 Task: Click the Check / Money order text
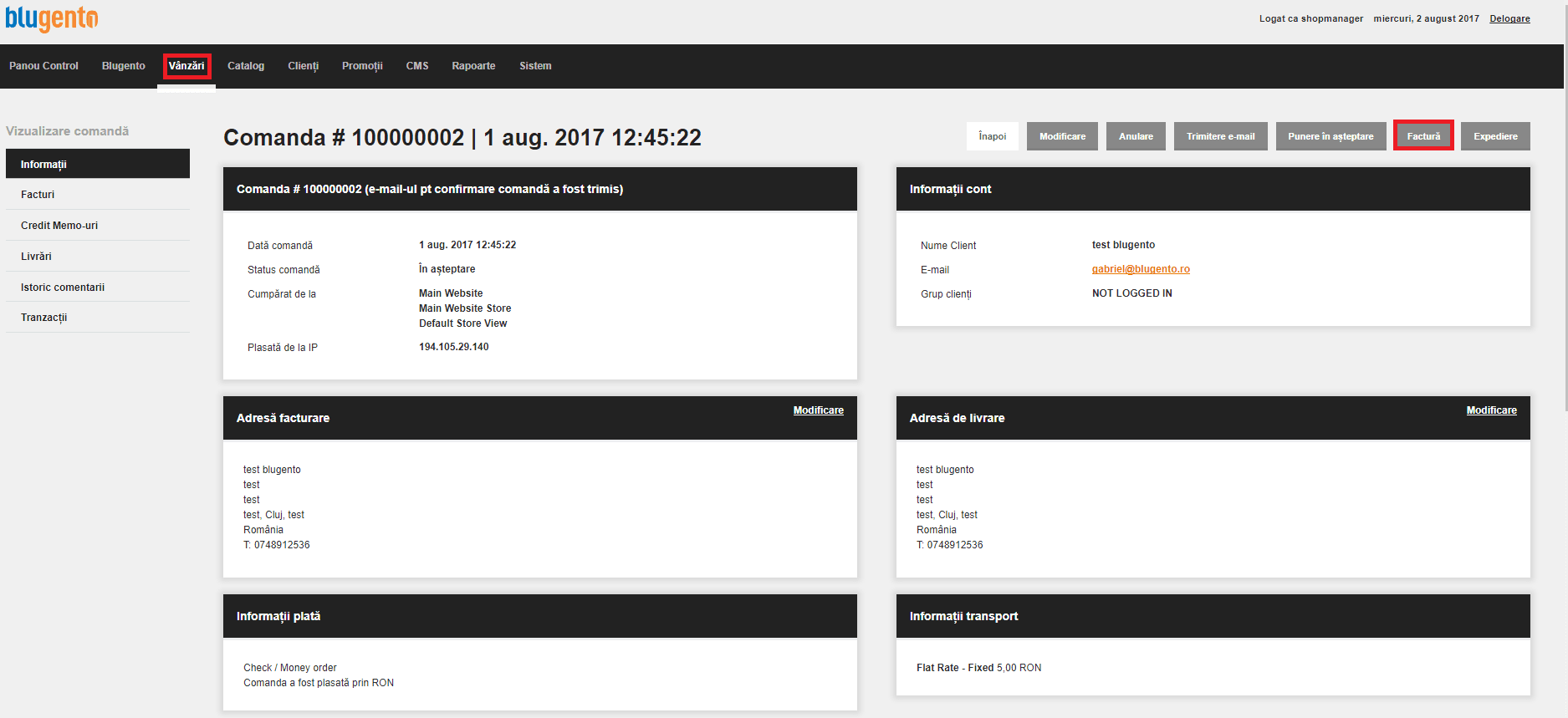coord(290,668)
